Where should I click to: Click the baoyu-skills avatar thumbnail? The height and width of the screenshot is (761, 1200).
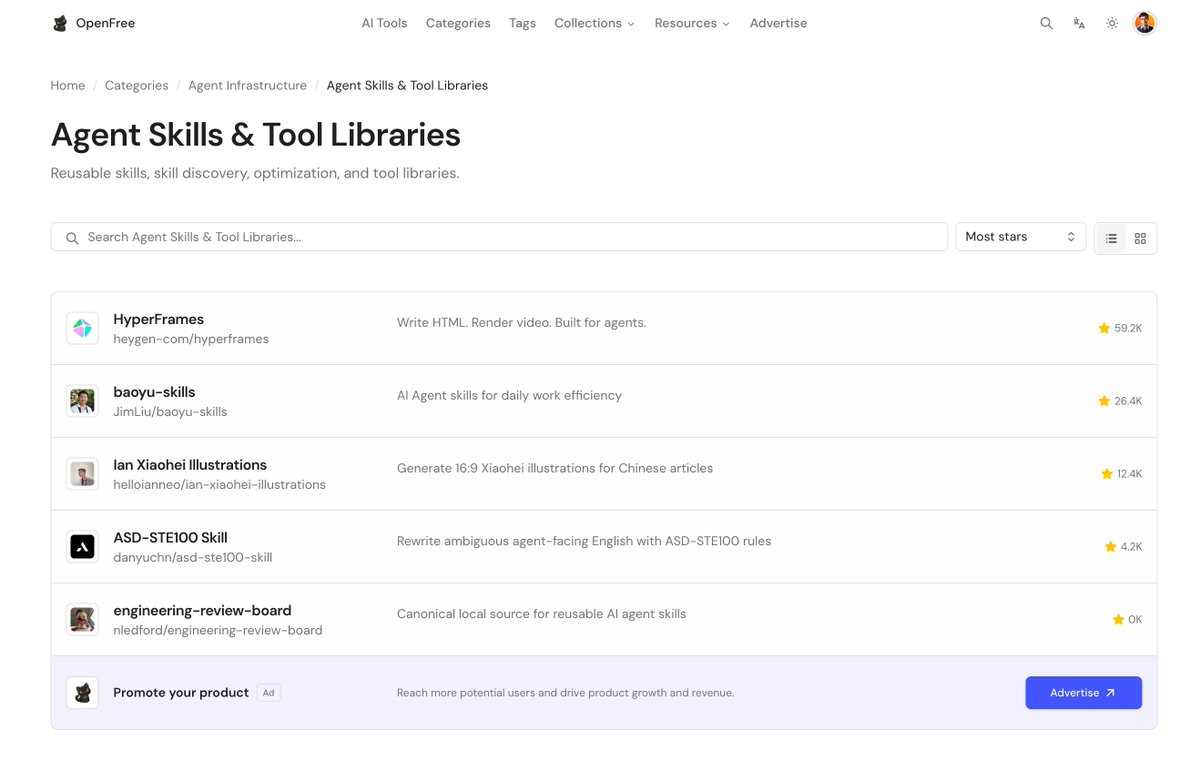[82, 401]
